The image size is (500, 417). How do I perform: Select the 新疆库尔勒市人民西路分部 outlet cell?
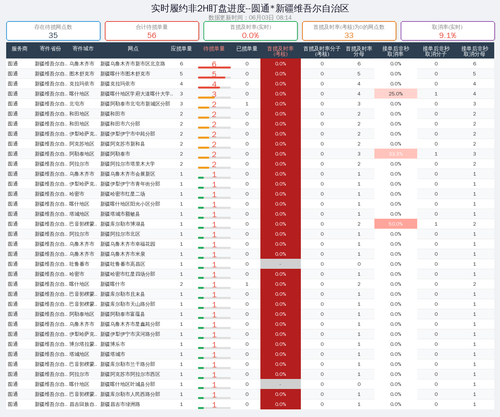pyautogui.click(x=130, y=394)
